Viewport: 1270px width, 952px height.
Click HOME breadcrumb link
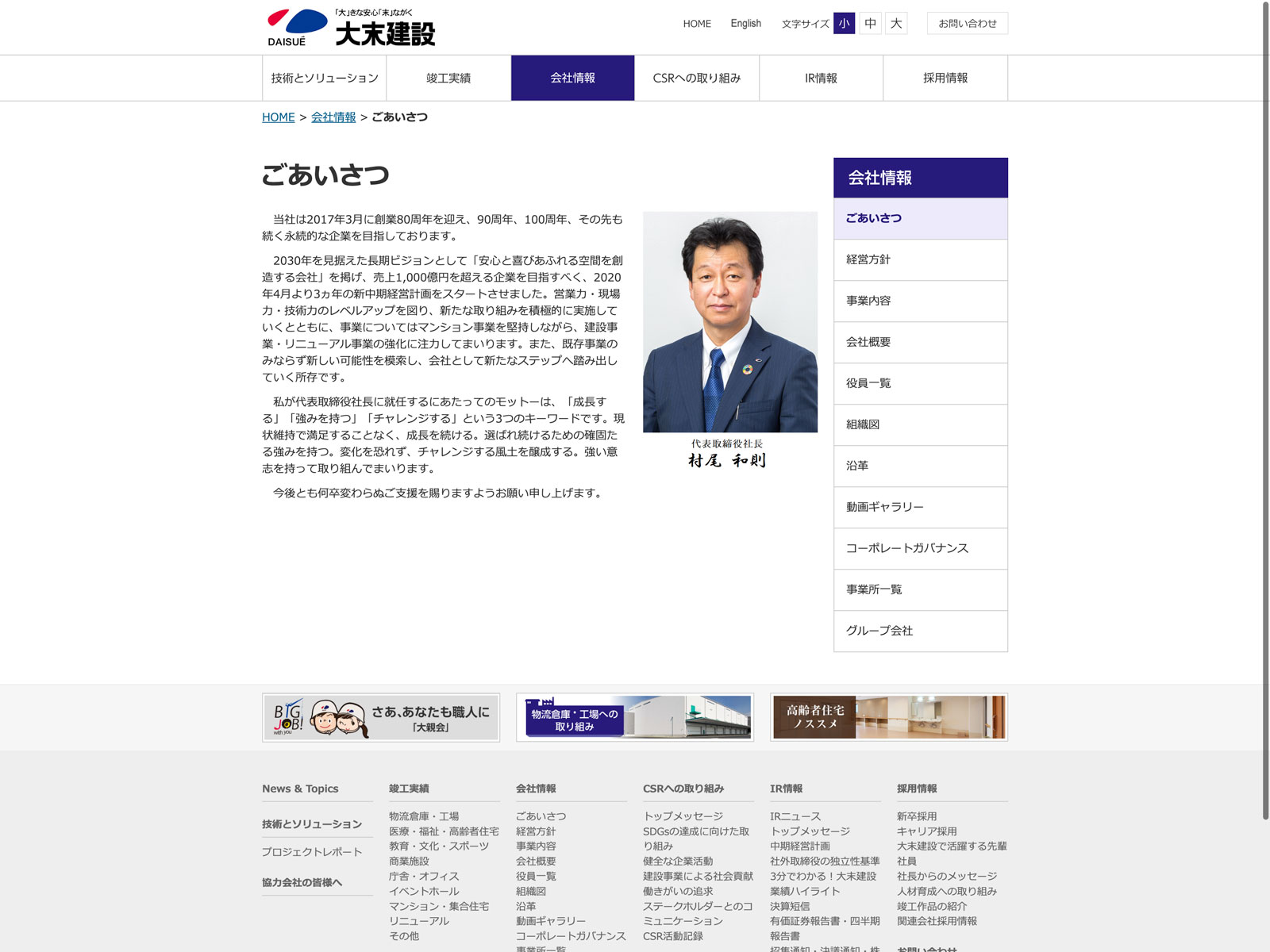tap(278, 117)
